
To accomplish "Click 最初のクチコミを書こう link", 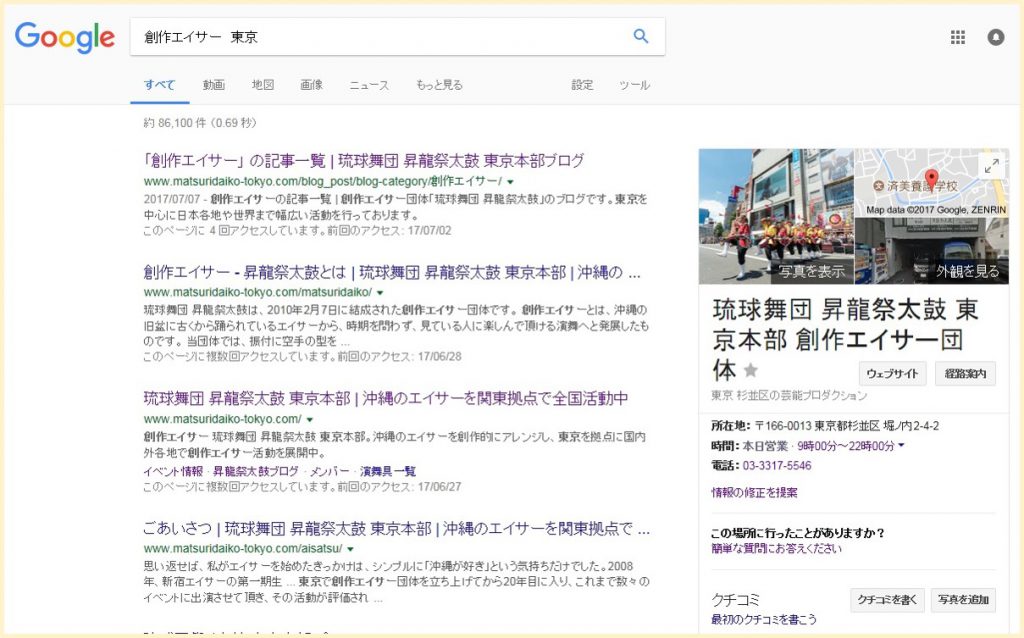I will pos(763,619).
